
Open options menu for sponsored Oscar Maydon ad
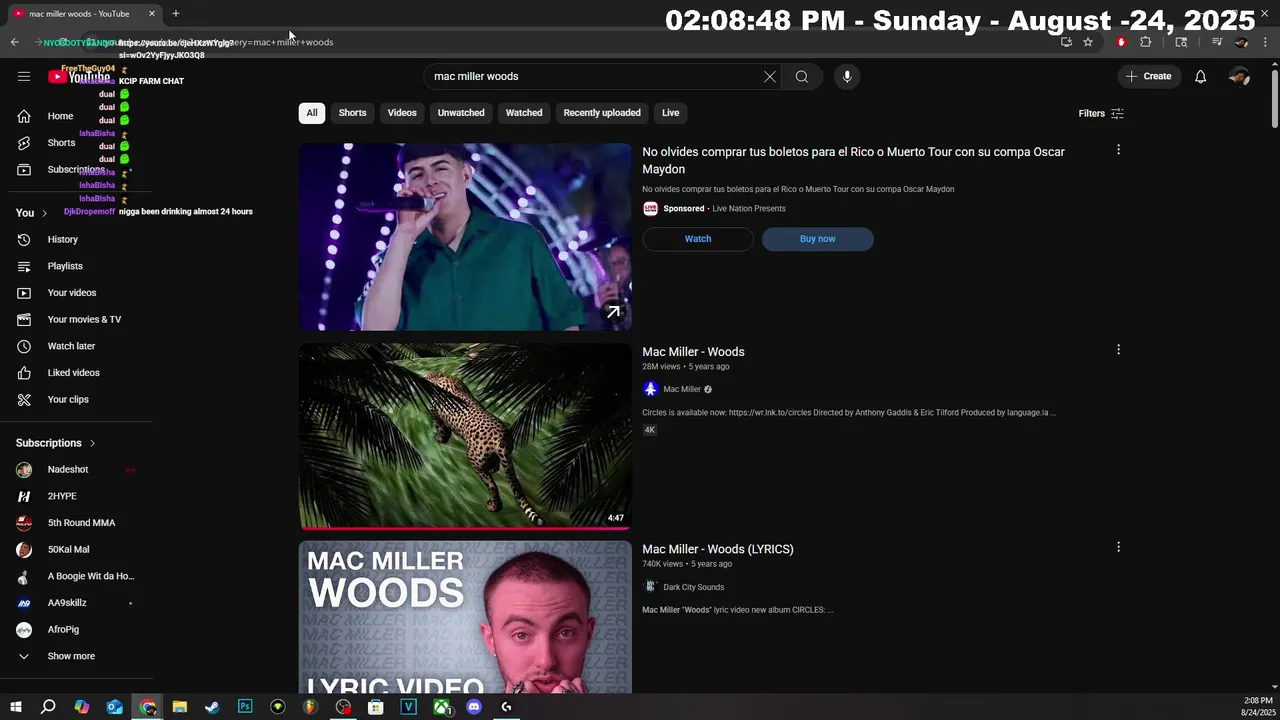point(1118,150)
